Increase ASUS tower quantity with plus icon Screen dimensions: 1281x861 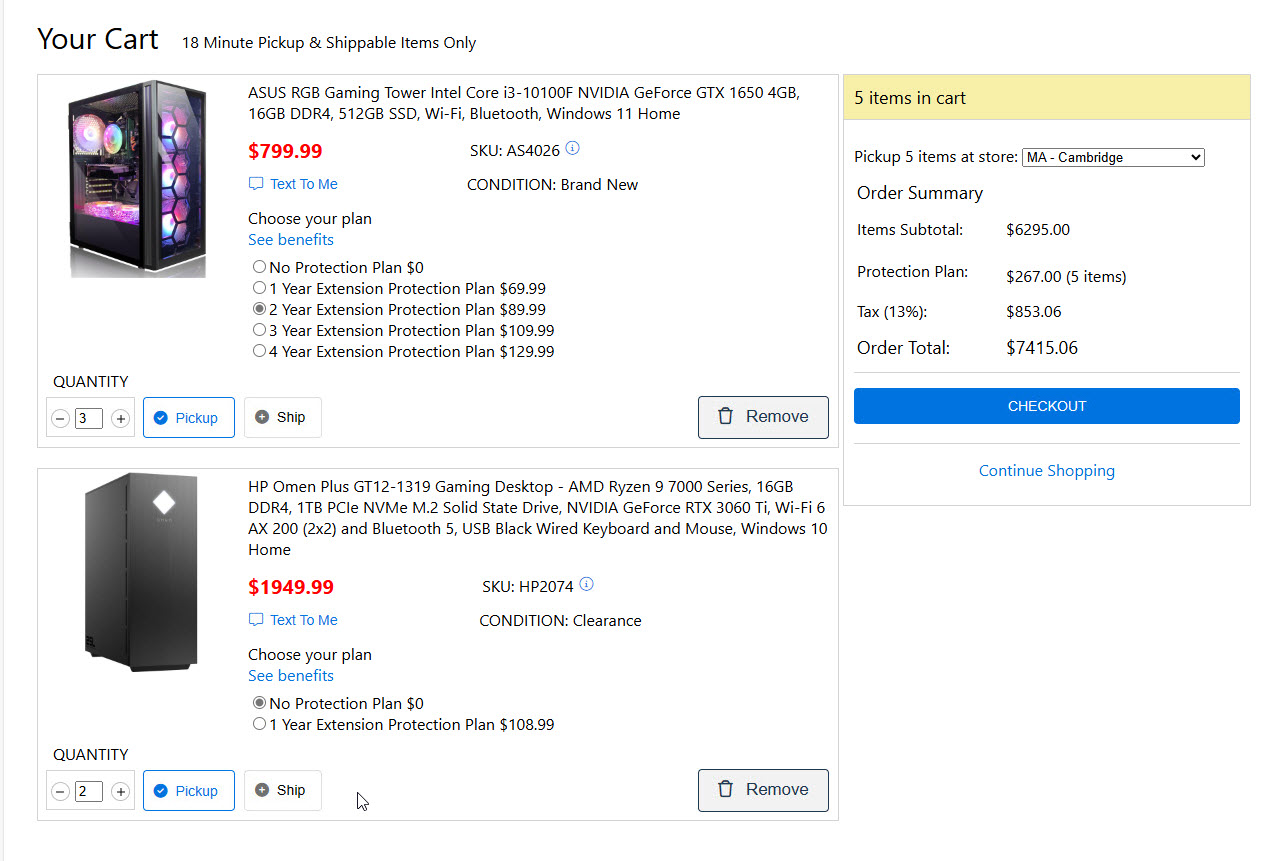tap(120, 418)
